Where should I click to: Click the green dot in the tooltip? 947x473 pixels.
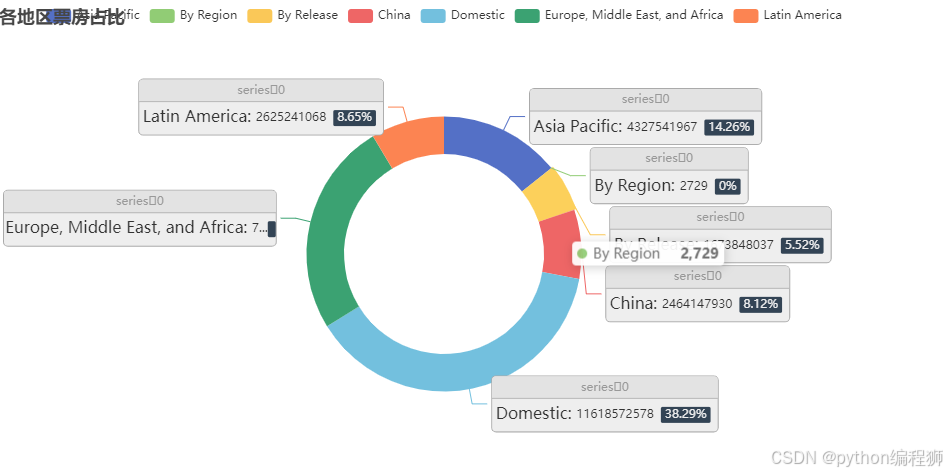[582, 253]
